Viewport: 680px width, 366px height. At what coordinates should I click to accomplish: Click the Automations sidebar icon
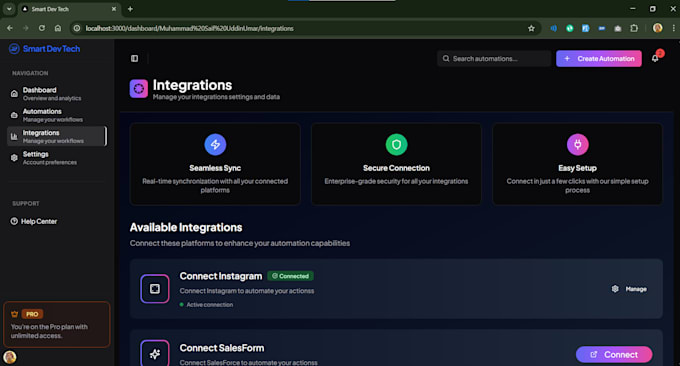tap(14, 115)
